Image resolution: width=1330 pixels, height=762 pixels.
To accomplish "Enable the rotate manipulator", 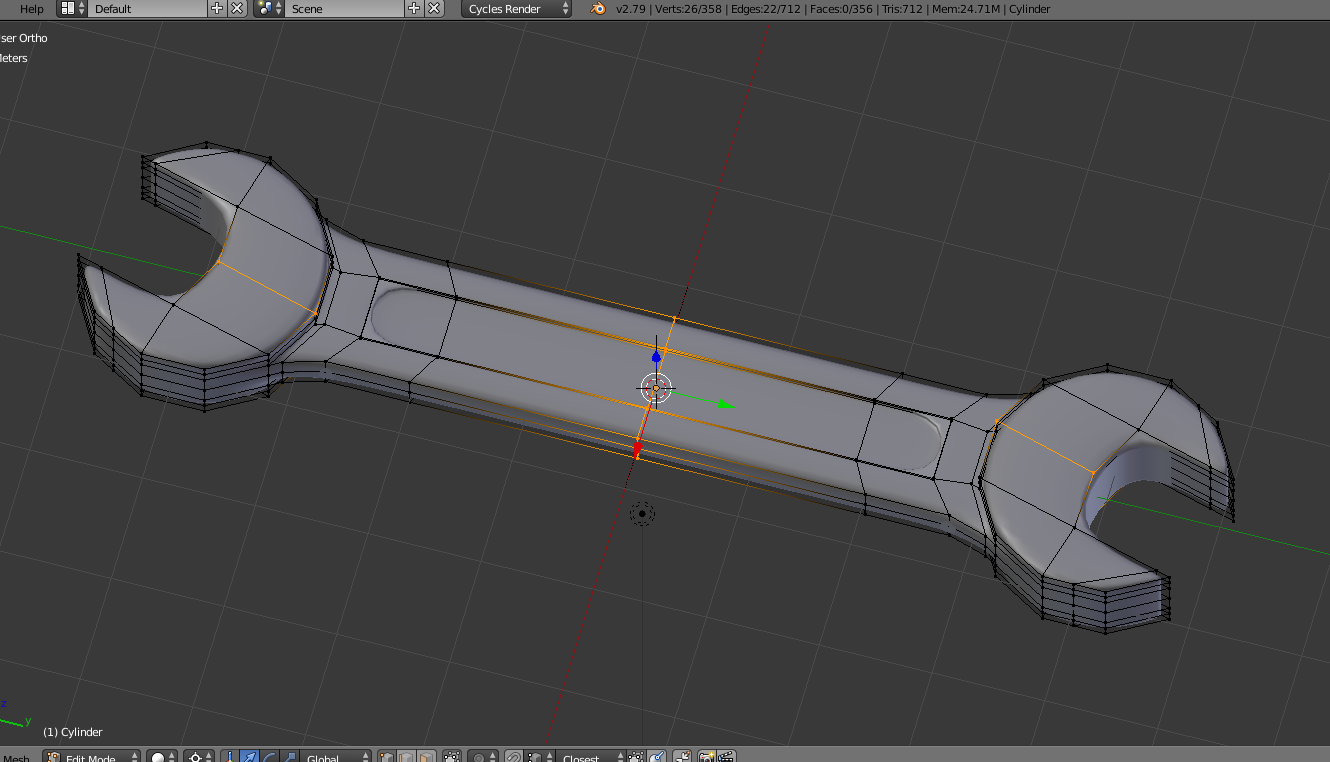I will (x=269, y=757).
